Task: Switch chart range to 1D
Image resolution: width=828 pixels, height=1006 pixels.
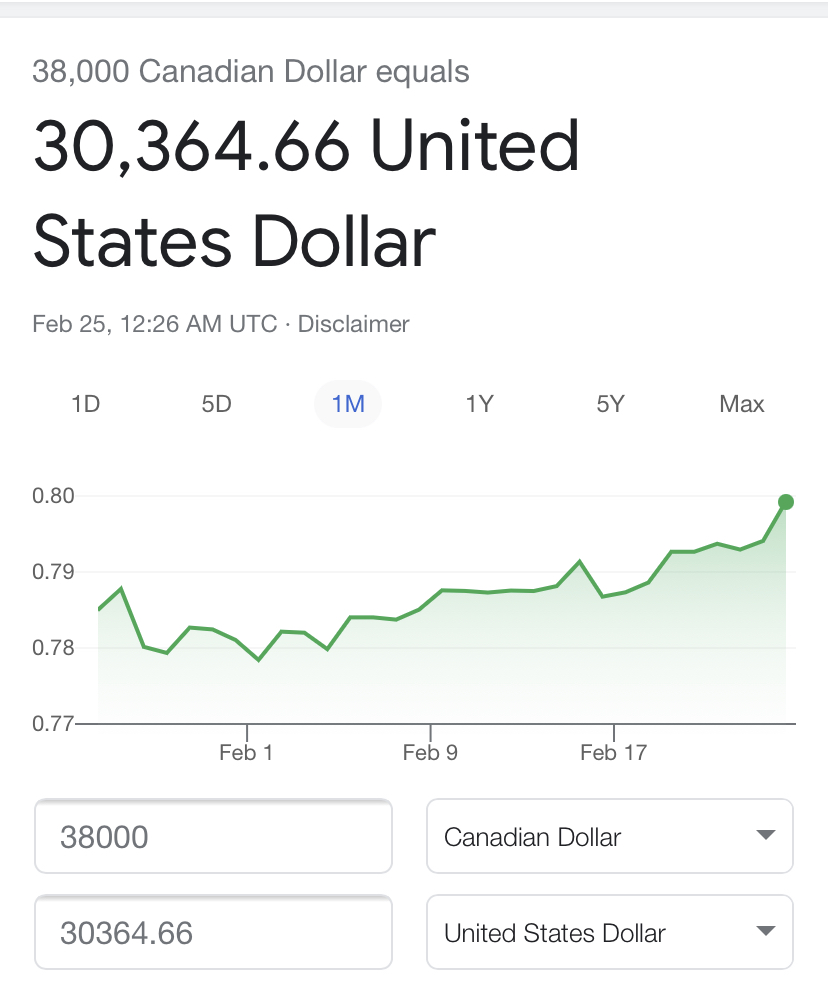Action: [x=85, y=404]
